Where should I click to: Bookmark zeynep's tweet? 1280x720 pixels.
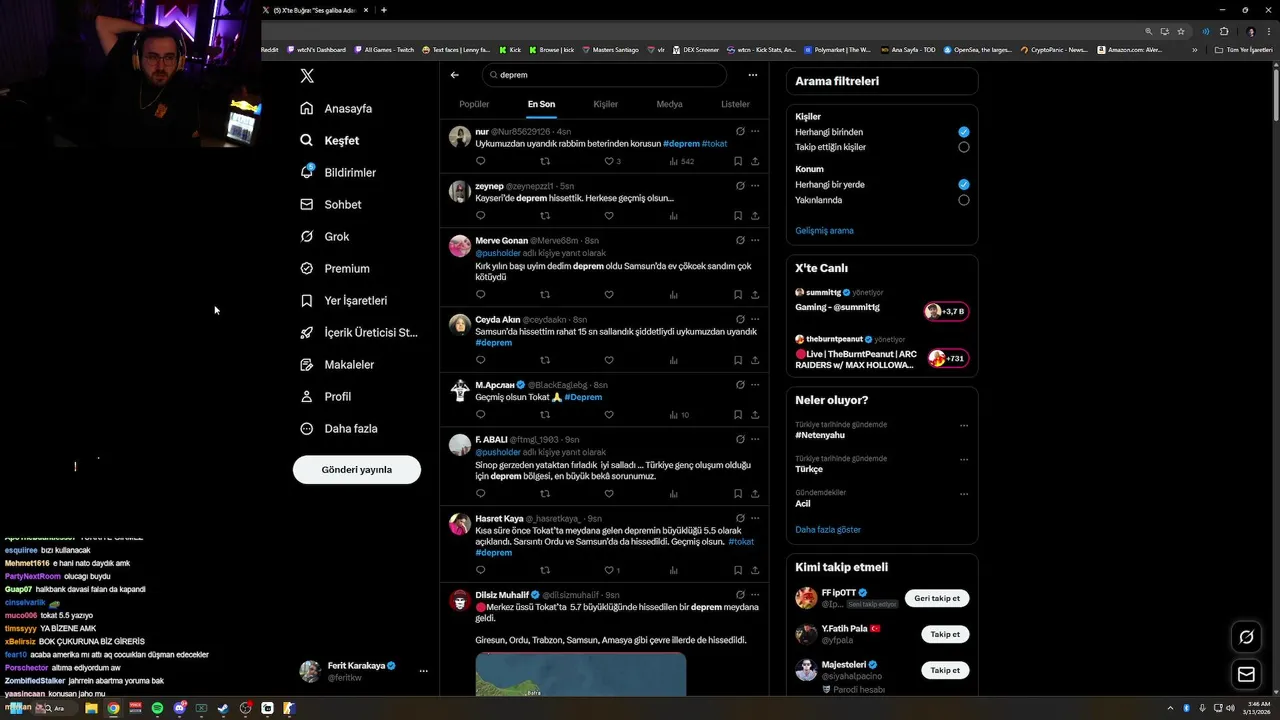click(738, 215)
